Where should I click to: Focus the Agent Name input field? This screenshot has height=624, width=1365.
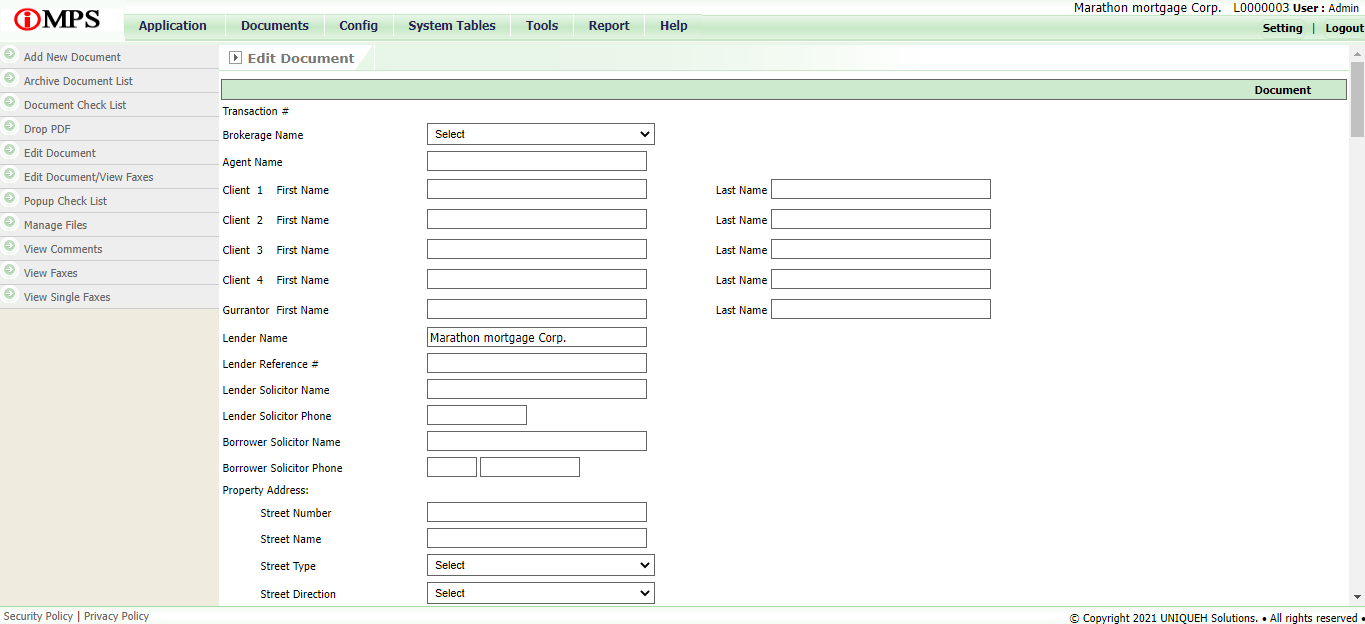pyautogui.click(x=536, y=161)
